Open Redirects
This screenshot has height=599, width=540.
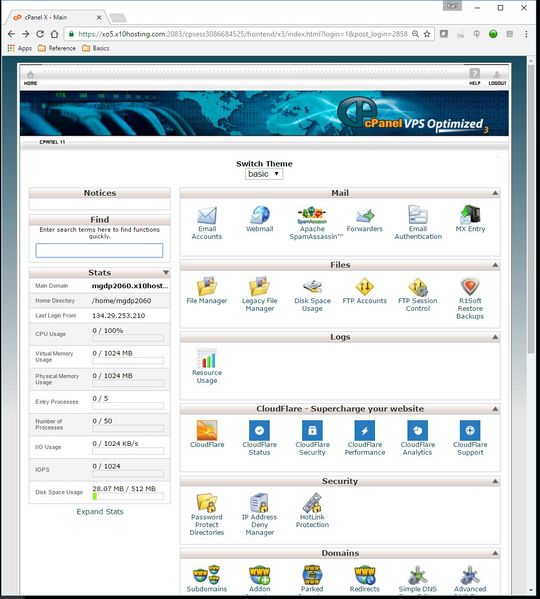coord(365,579)
